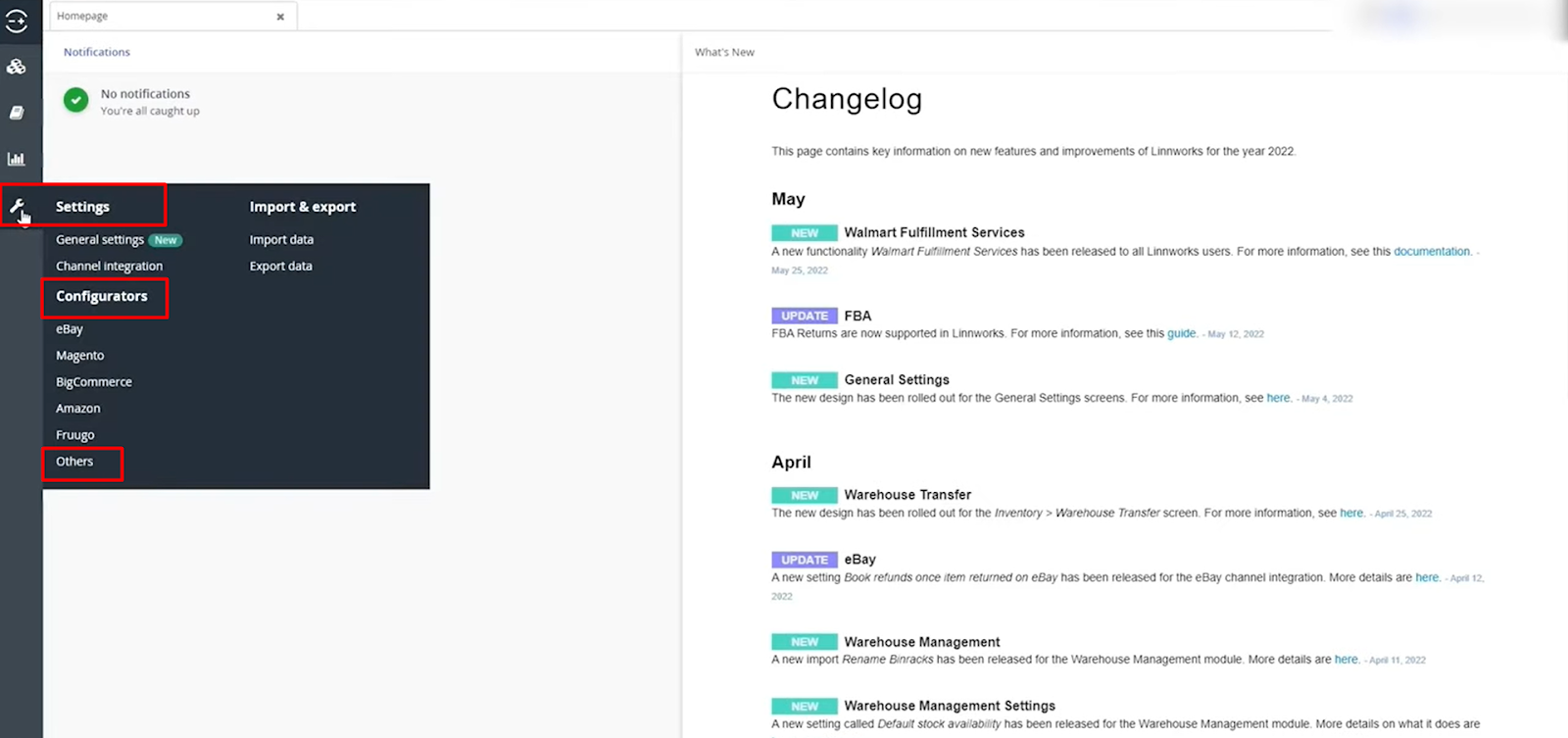
Task: Open the Others configurator entry
Action: (74, 462)
